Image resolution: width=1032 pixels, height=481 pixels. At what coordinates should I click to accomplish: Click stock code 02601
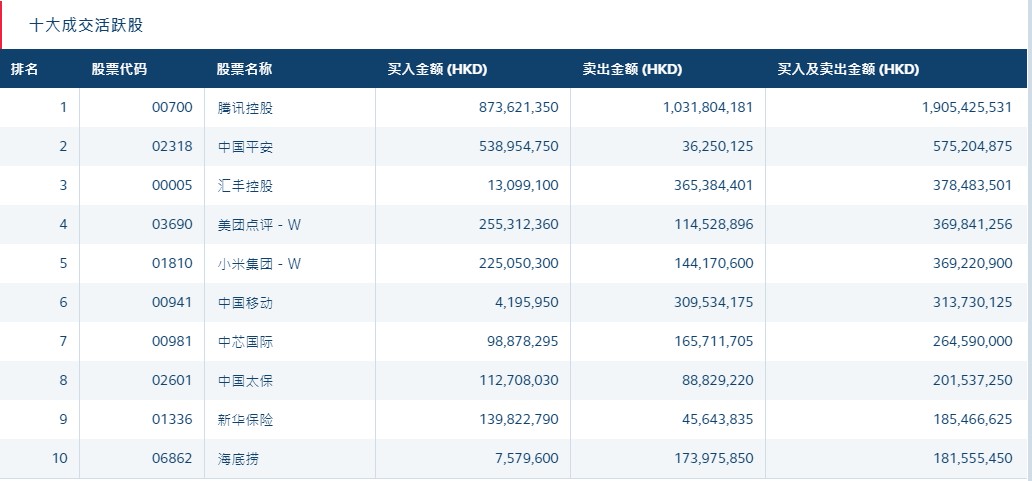point(172,380)
